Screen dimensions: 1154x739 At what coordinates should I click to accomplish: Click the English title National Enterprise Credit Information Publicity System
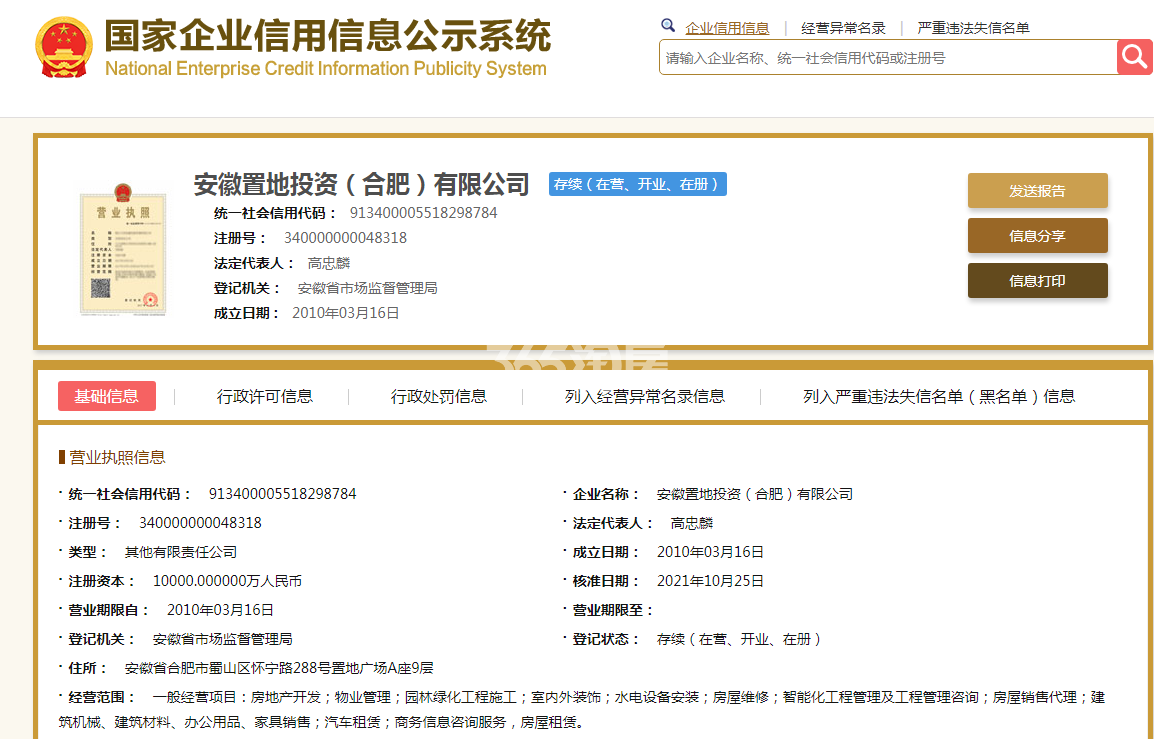pyautogui.click(x=326, y=68)
